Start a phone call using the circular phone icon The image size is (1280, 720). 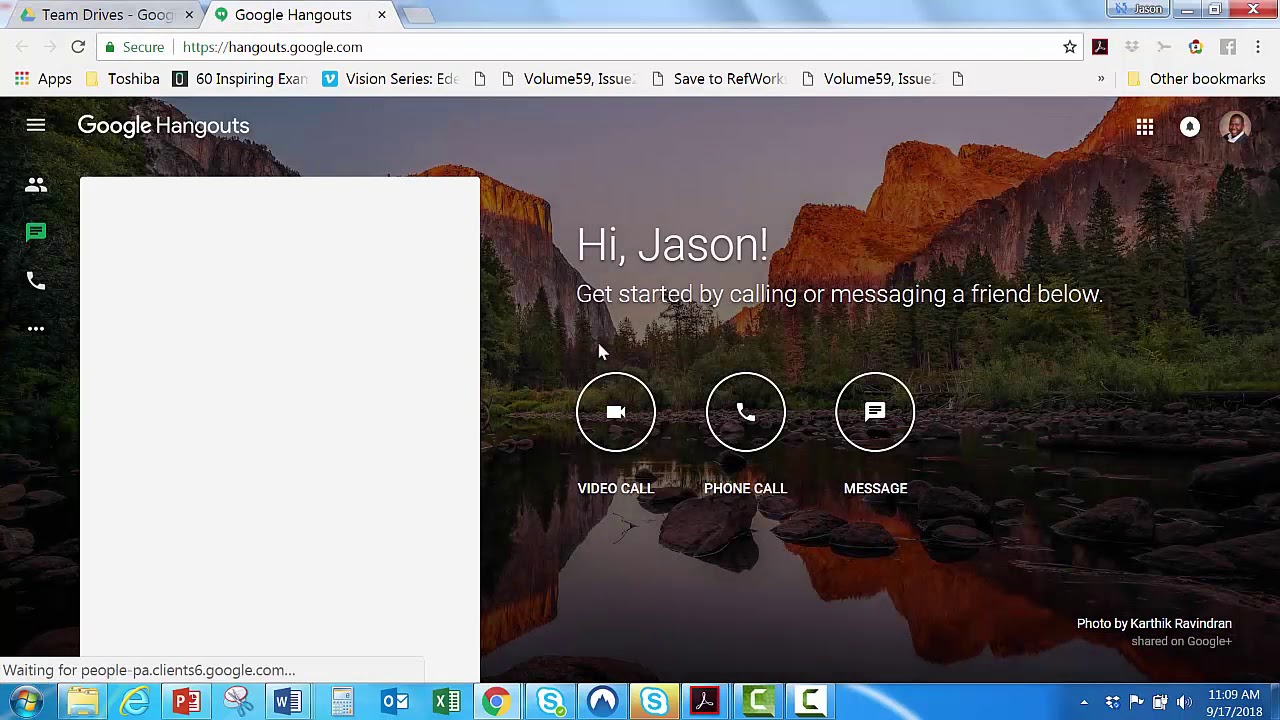[x=745, y=412]
